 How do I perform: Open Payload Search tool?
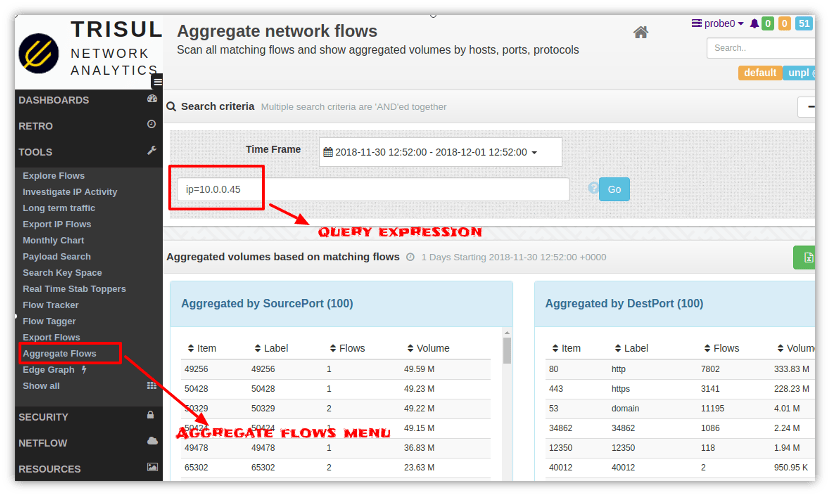57,257
